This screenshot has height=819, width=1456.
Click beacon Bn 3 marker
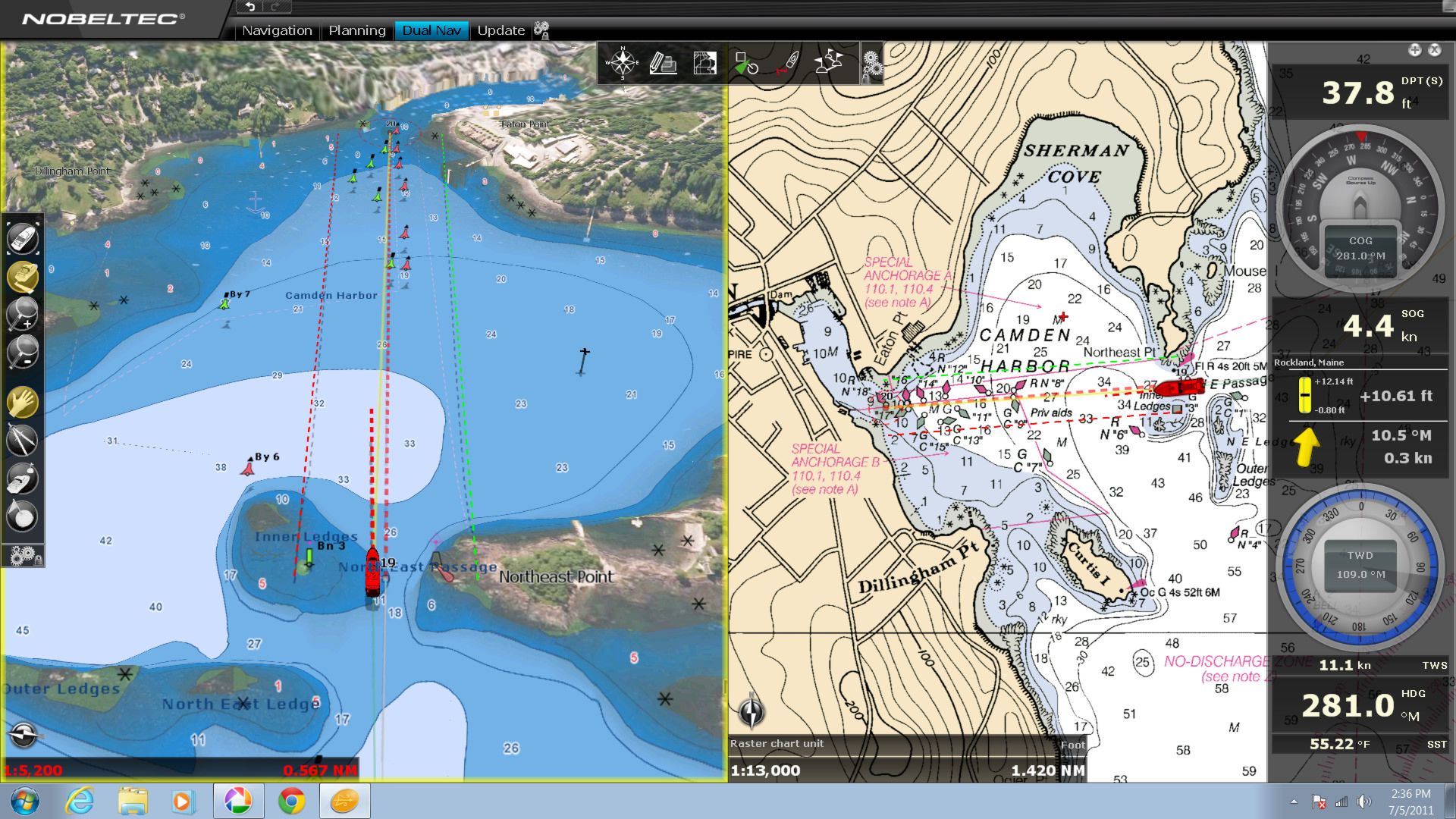309,557
